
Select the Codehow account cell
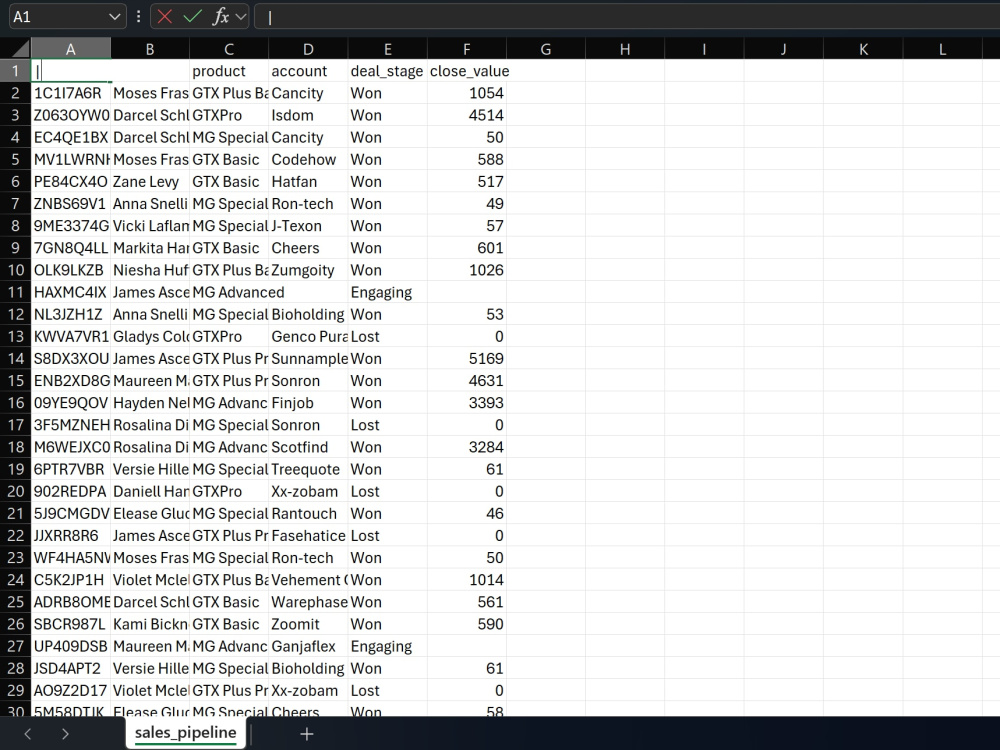(x=308, y=159)
